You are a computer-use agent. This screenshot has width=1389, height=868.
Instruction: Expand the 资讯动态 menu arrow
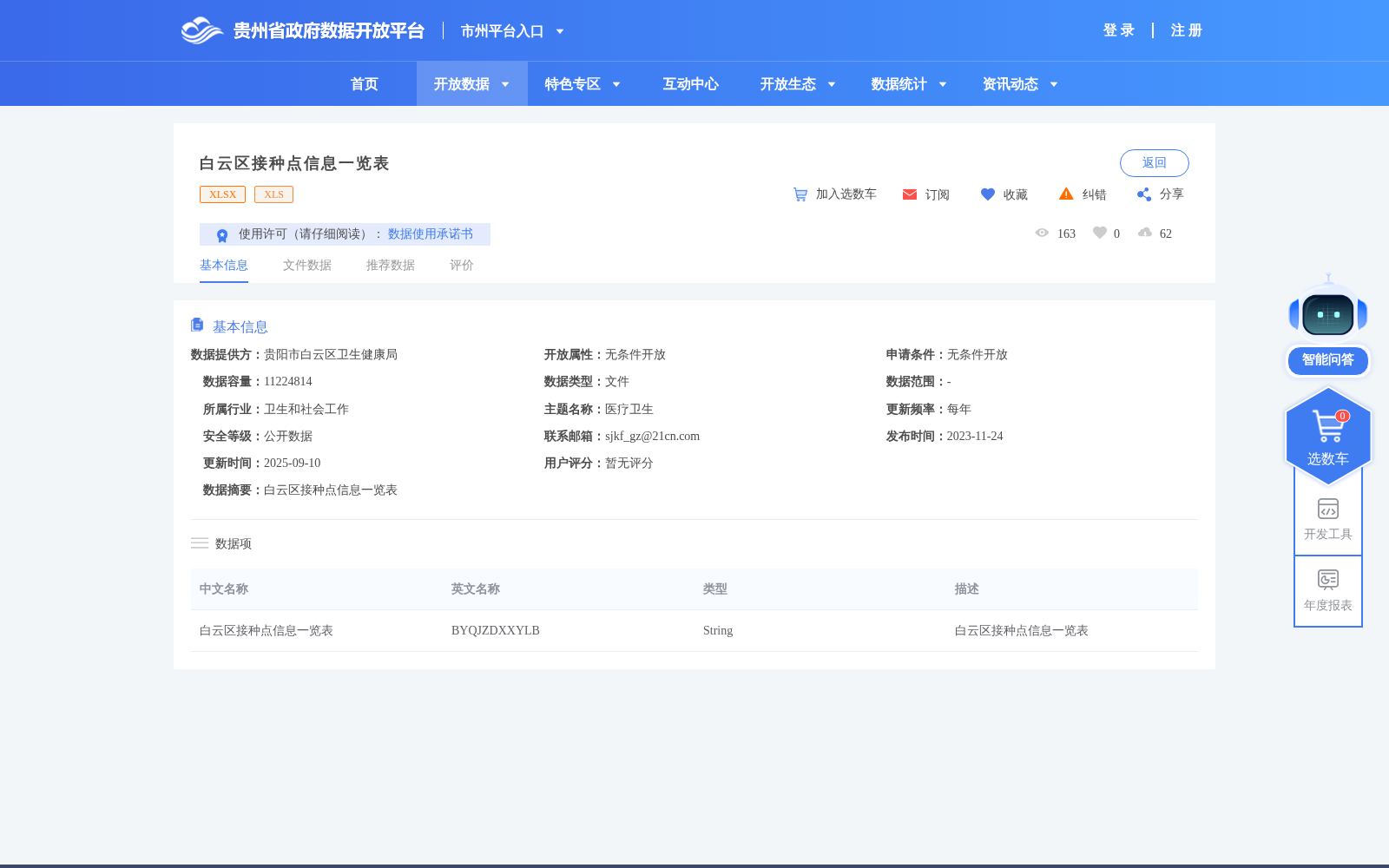1054,84
